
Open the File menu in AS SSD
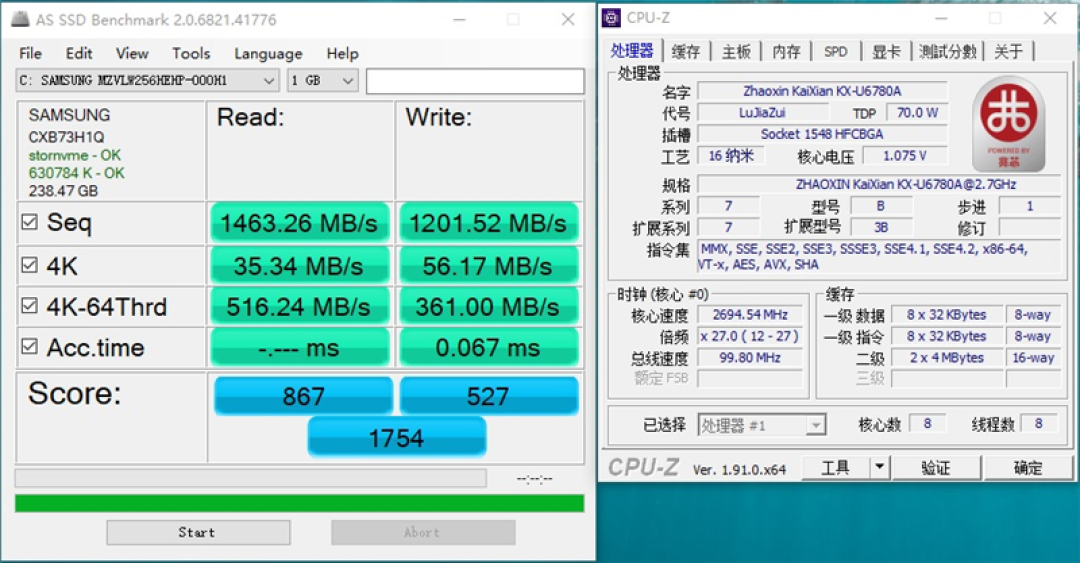coord(30,53)
